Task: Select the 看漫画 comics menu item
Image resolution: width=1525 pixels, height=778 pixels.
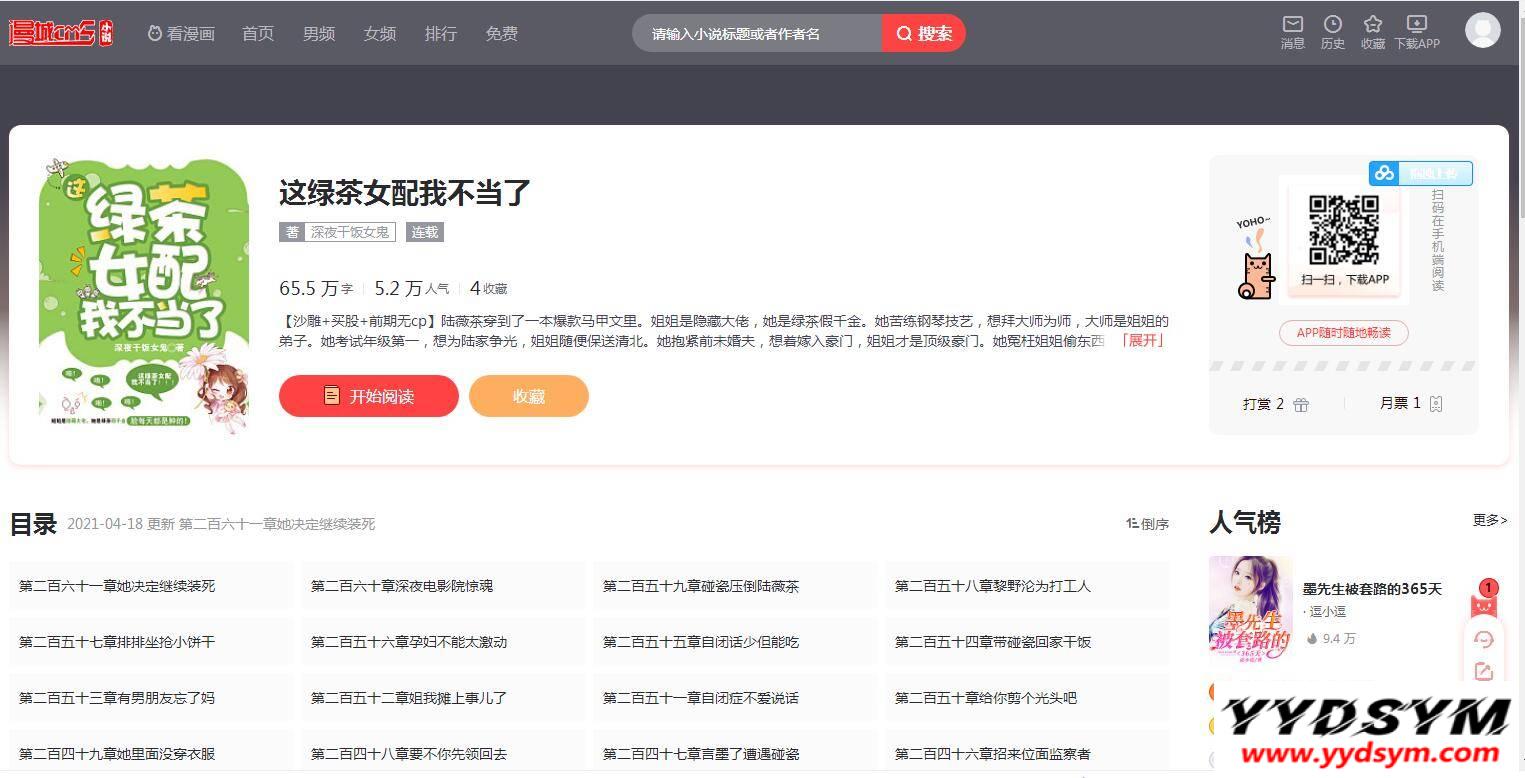Action: [181, 33]
